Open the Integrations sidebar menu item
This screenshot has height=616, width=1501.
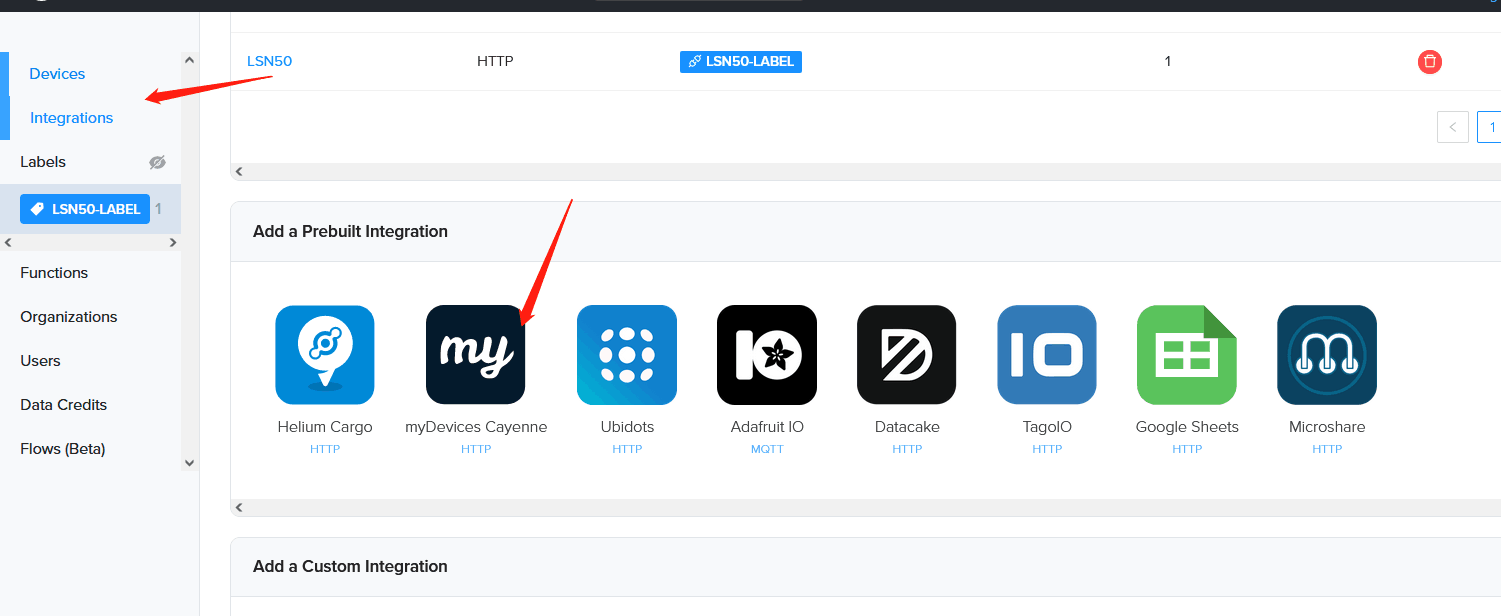coord(71,118)
